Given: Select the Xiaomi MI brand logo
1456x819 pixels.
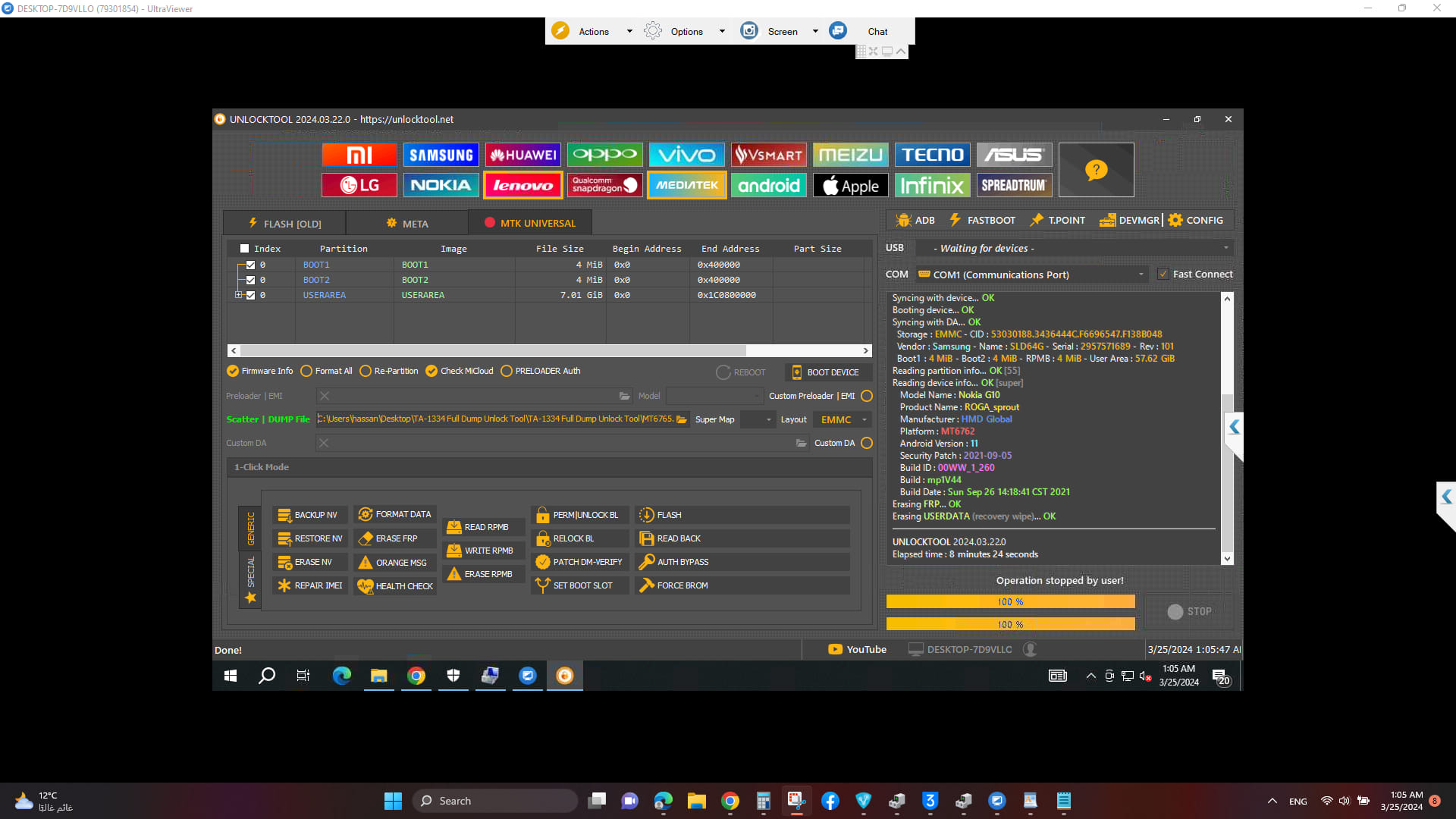Looking at the screenshot, I should (359, 155).
